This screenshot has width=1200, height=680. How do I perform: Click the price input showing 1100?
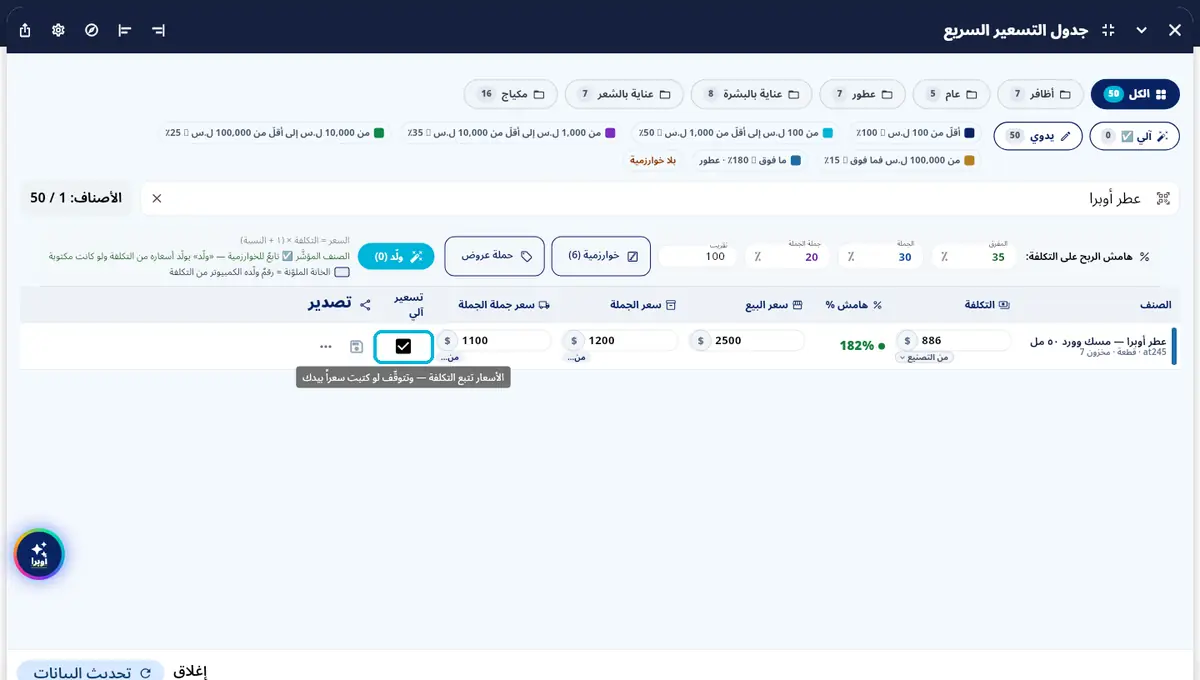[493, 340]
